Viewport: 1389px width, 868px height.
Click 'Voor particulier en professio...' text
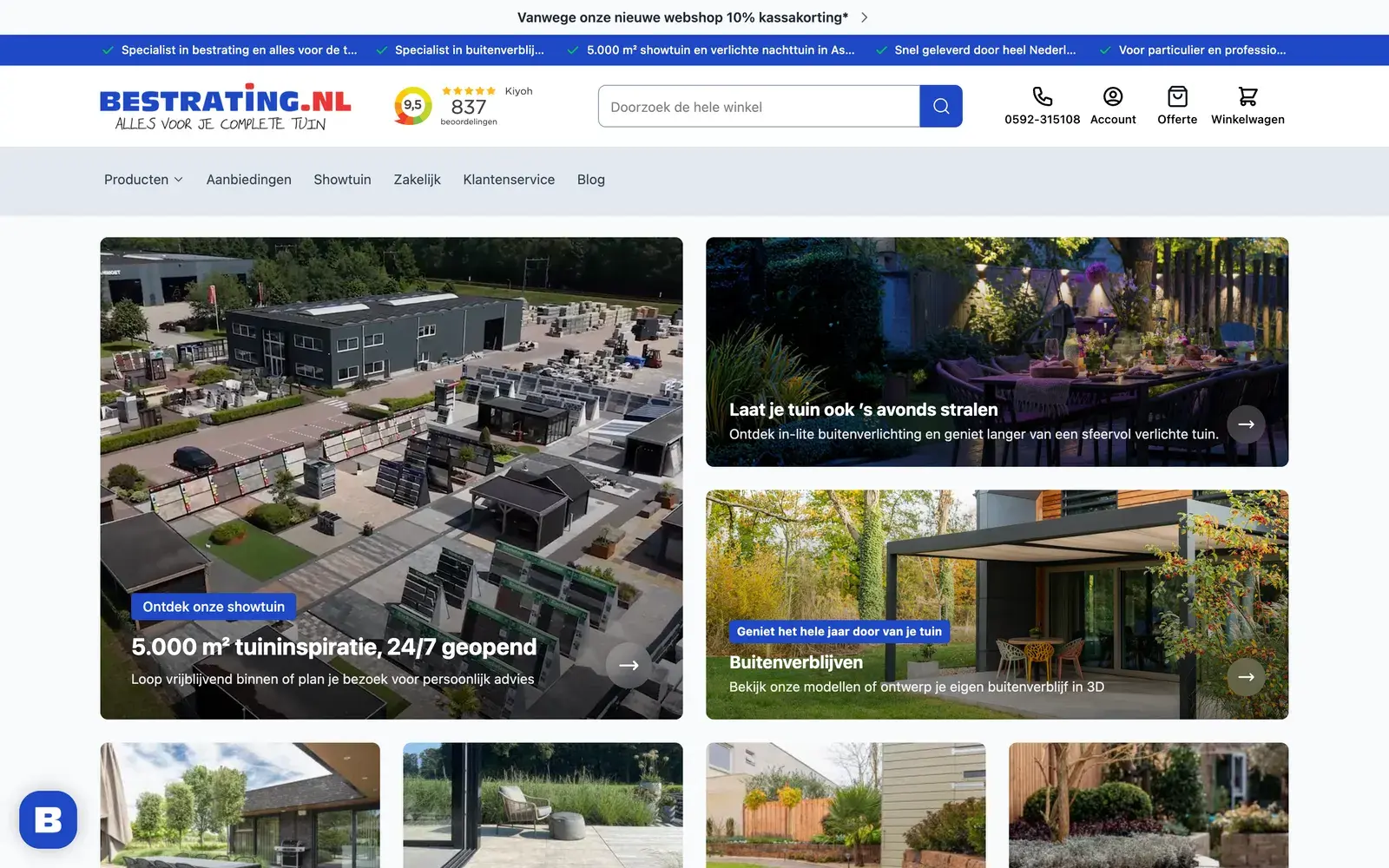pyautogui.click(x=1202, y=50)
